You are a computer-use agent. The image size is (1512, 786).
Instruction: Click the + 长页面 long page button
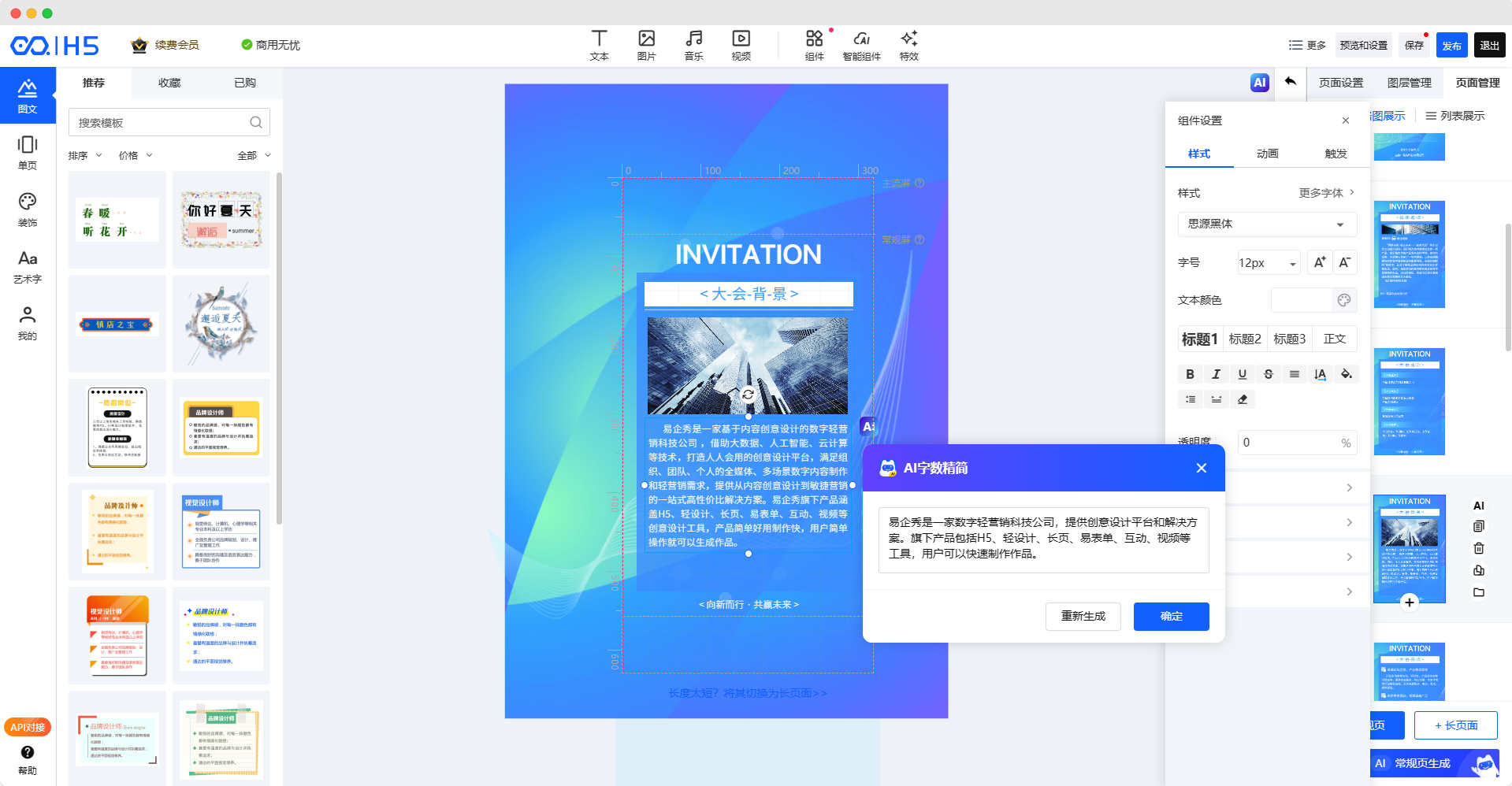1456,725
